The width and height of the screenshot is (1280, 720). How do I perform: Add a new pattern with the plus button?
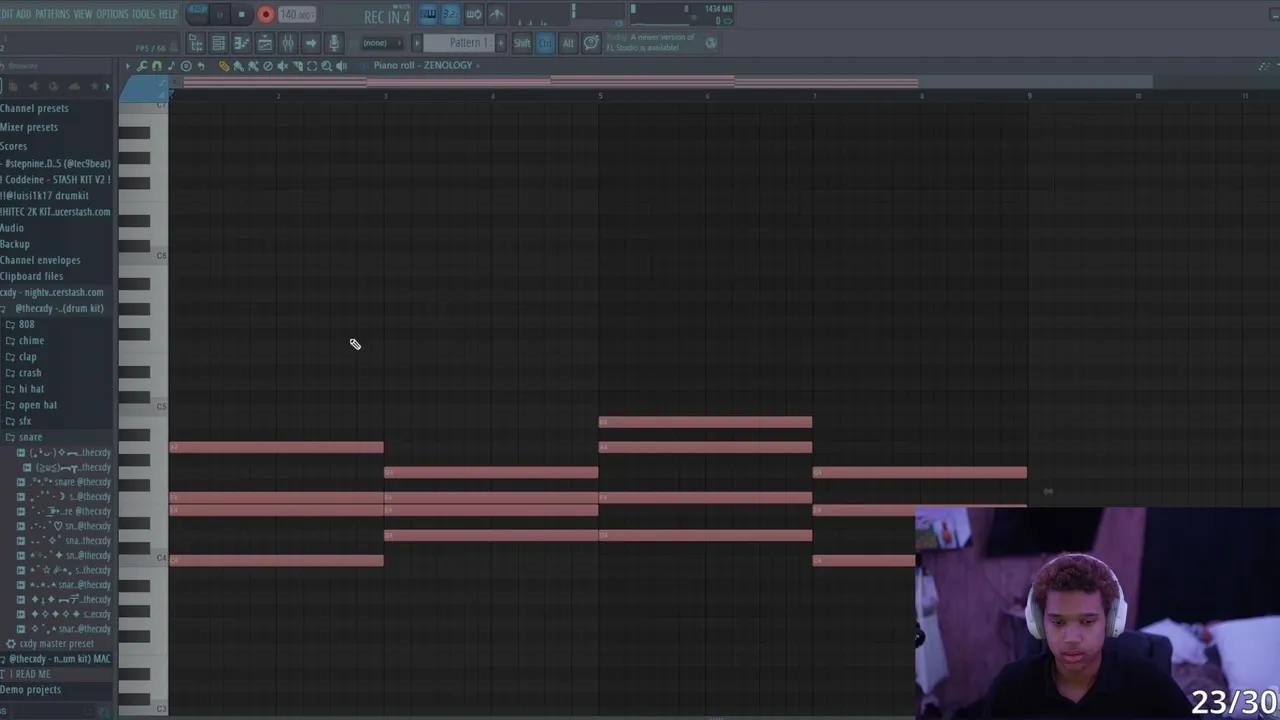500,43
